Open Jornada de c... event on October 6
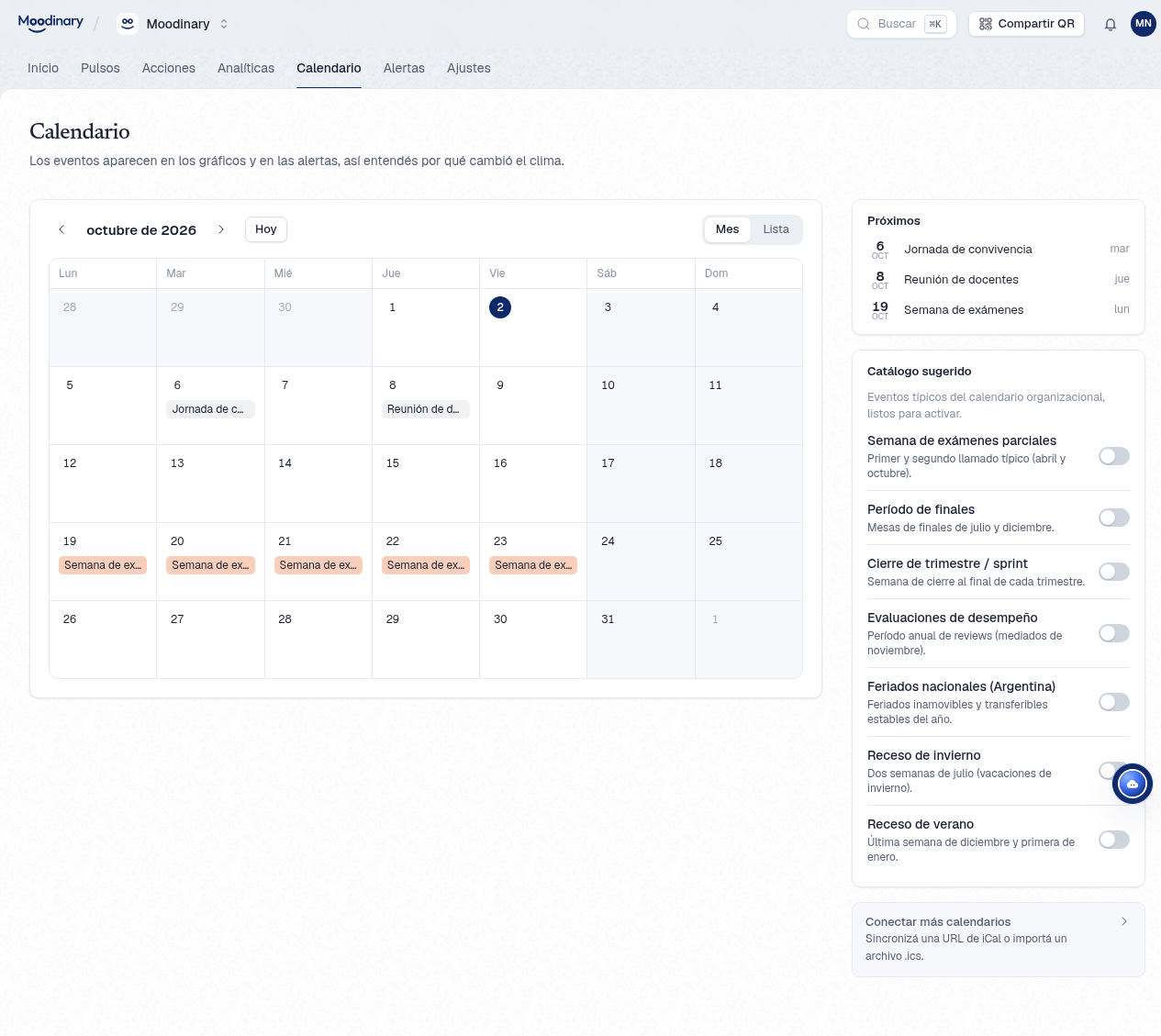 tap(210, 409)
